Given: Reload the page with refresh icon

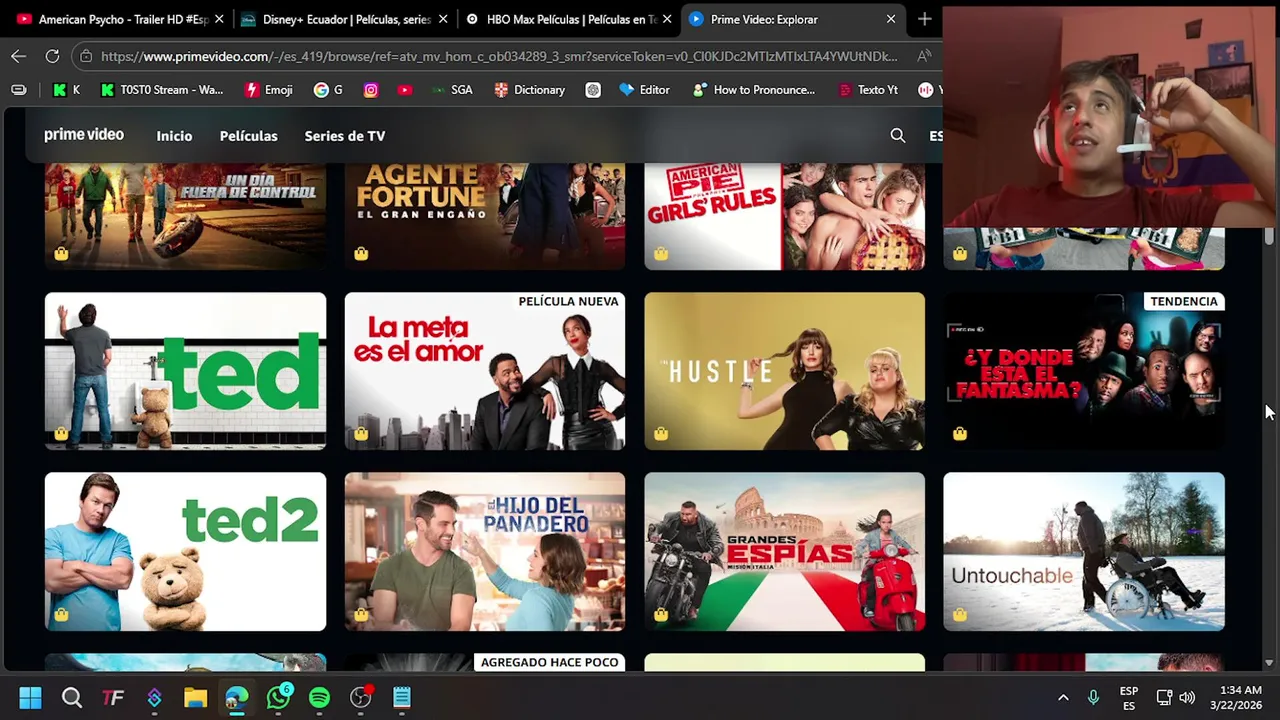Looking at the screenshot, I should (52, 56).
